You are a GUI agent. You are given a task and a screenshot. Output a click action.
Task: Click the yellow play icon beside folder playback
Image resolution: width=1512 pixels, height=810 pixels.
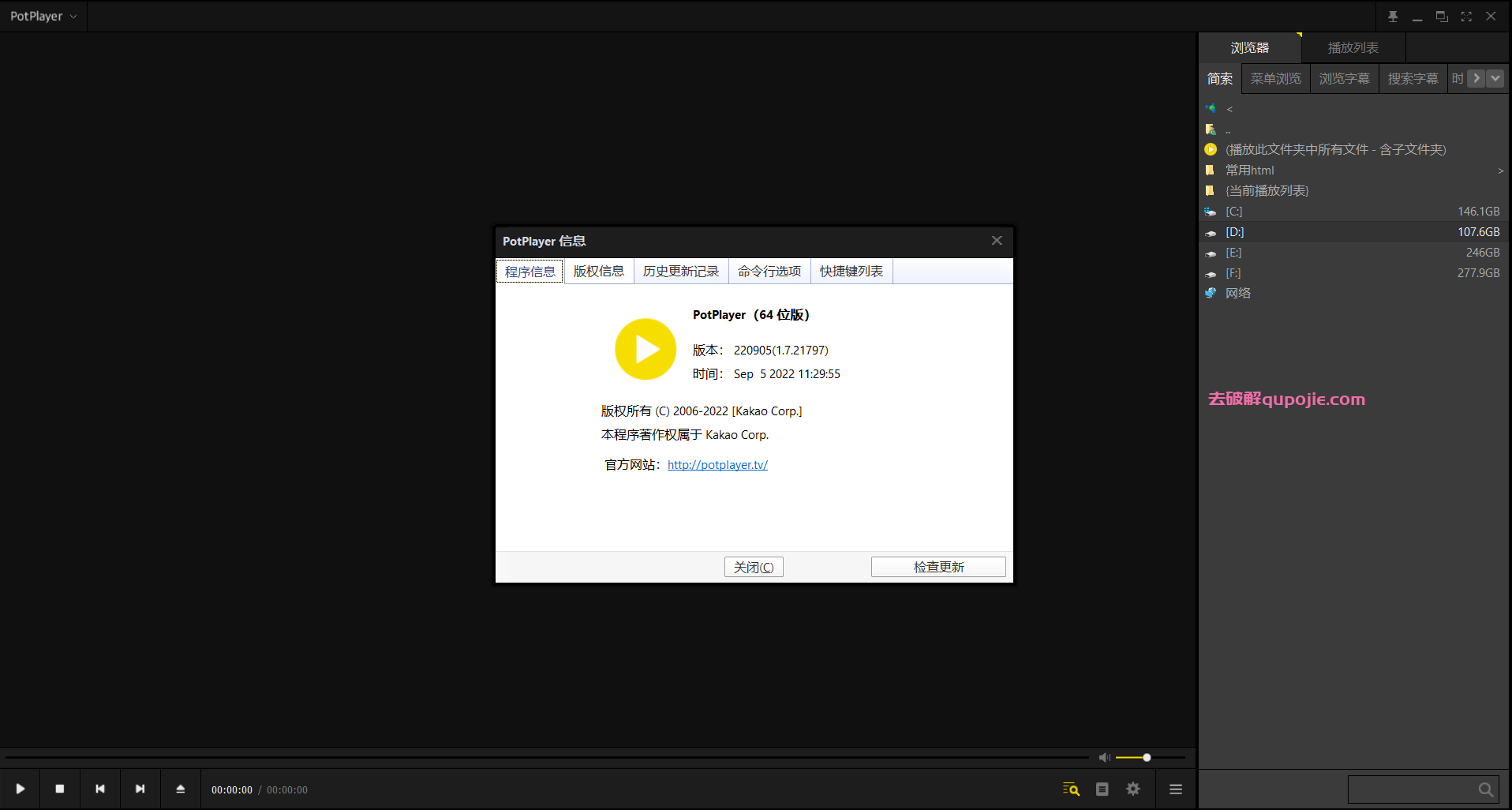[1211, 149]
